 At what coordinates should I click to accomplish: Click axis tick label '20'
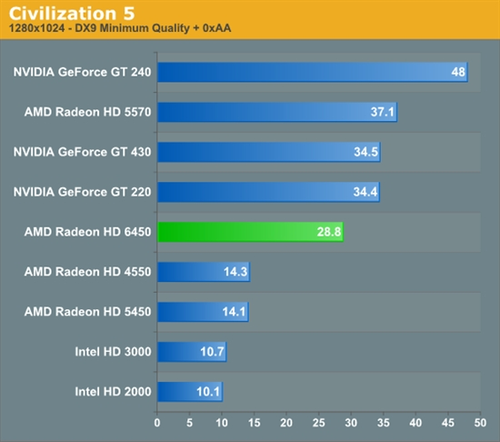tap(286, 423)
